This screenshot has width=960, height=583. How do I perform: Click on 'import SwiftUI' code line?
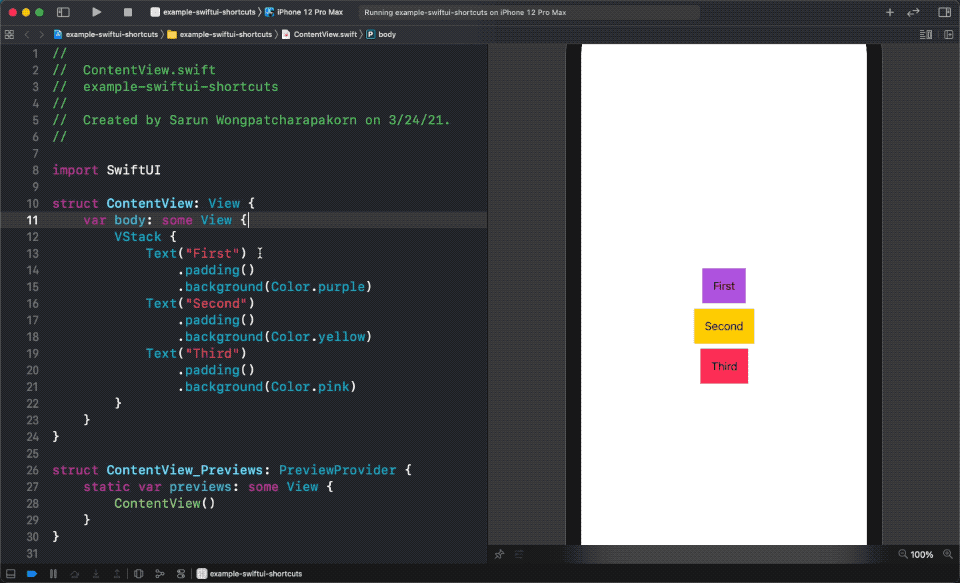click(107, 170)
